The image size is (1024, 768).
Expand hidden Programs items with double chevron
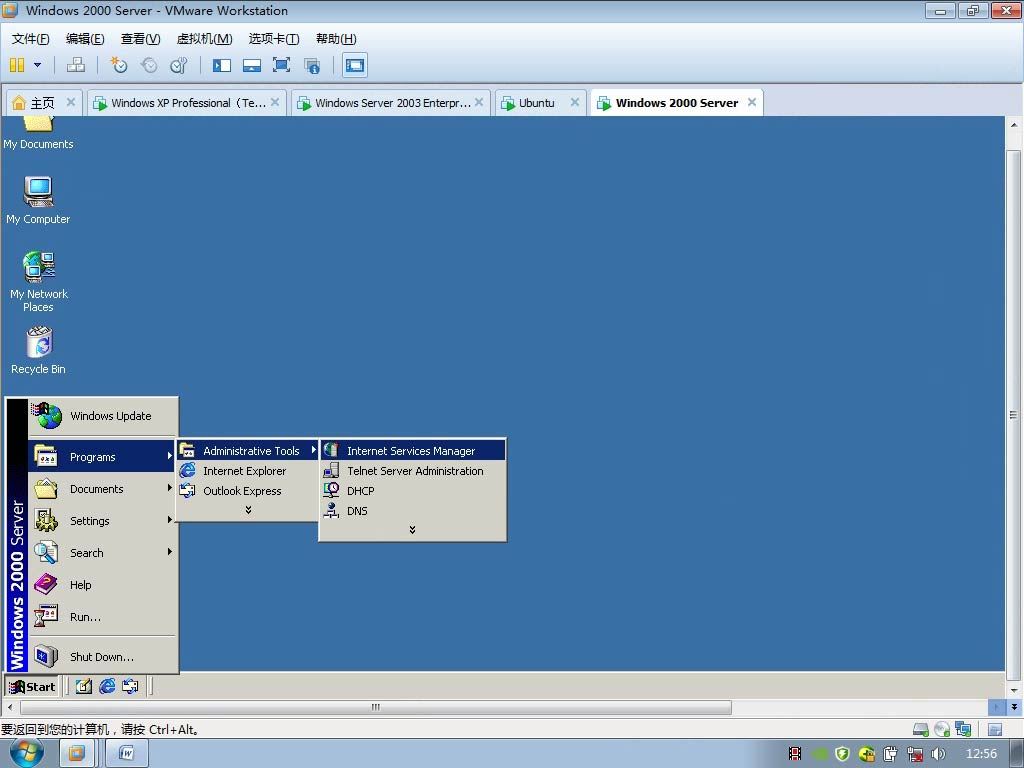click(x=248, y=510)
